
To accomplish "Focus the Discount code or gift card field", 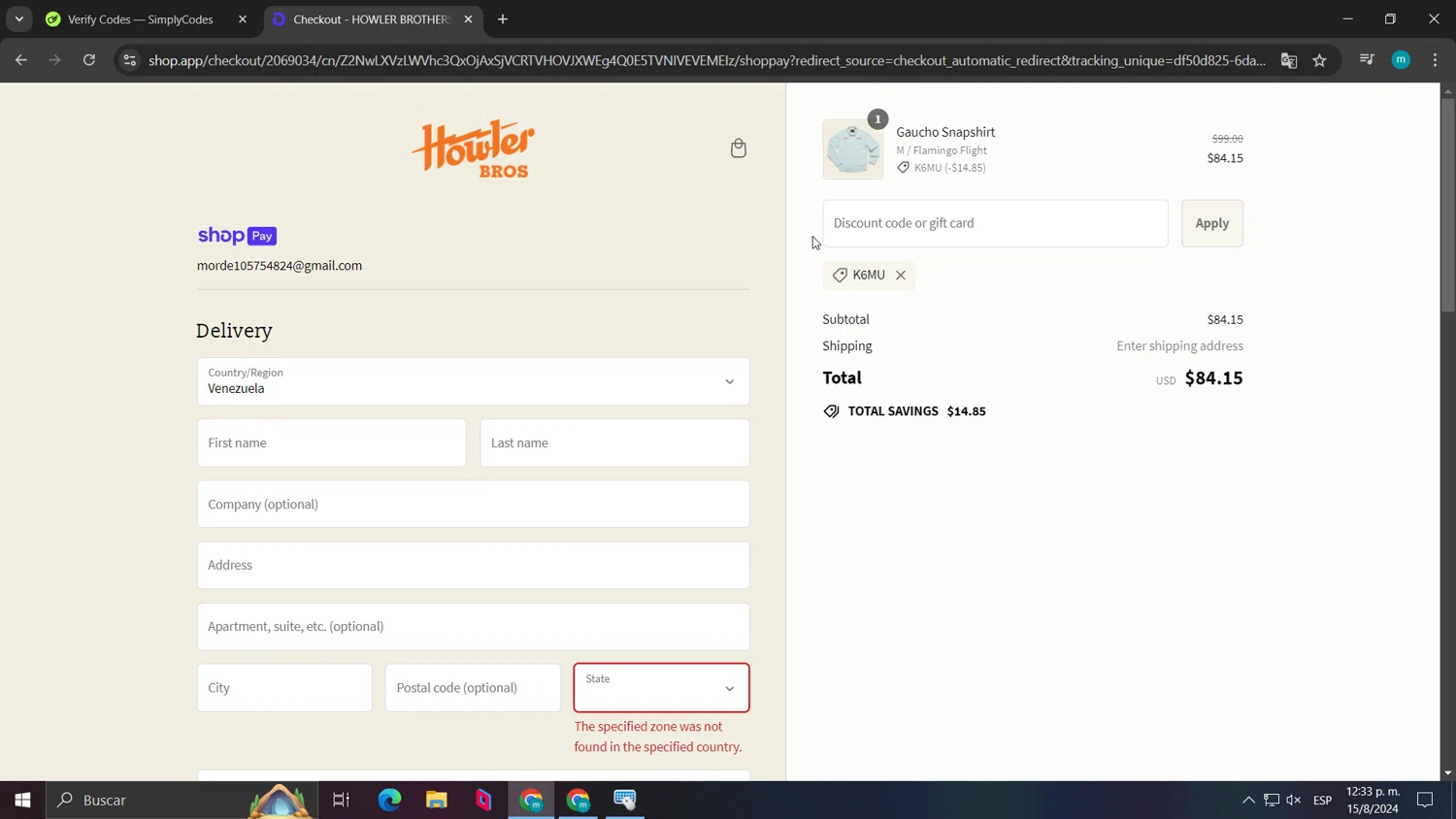I will 995,223.
